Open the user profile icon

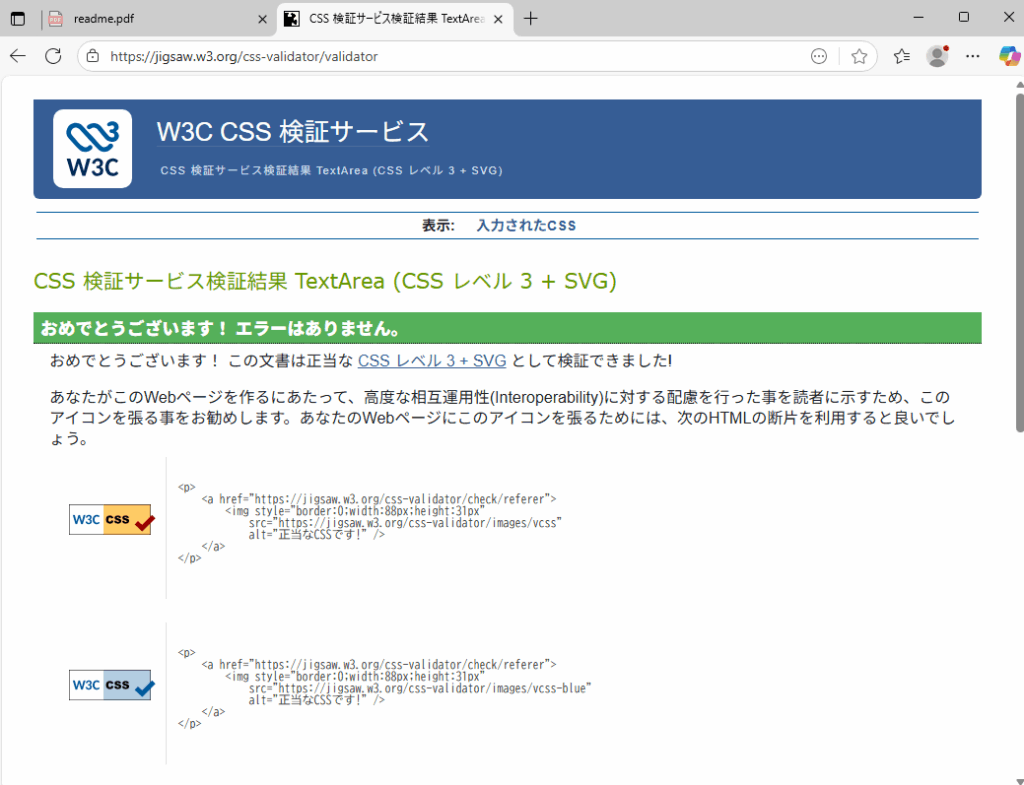[x=937, y=57]
